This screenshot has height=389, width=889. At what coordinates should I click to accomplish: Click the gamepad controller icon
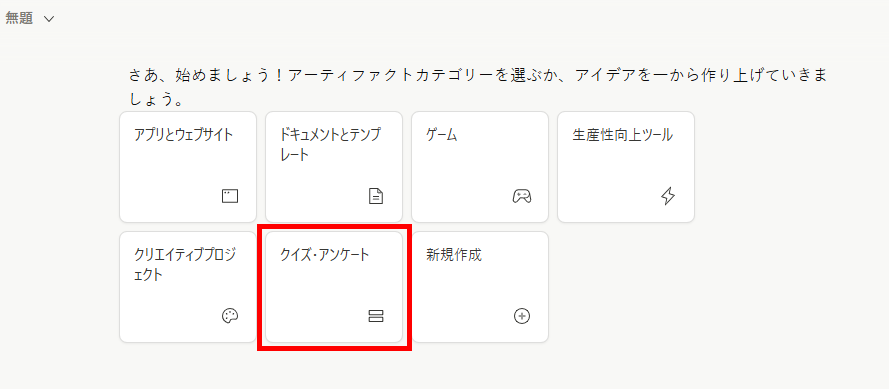[522, 196]
